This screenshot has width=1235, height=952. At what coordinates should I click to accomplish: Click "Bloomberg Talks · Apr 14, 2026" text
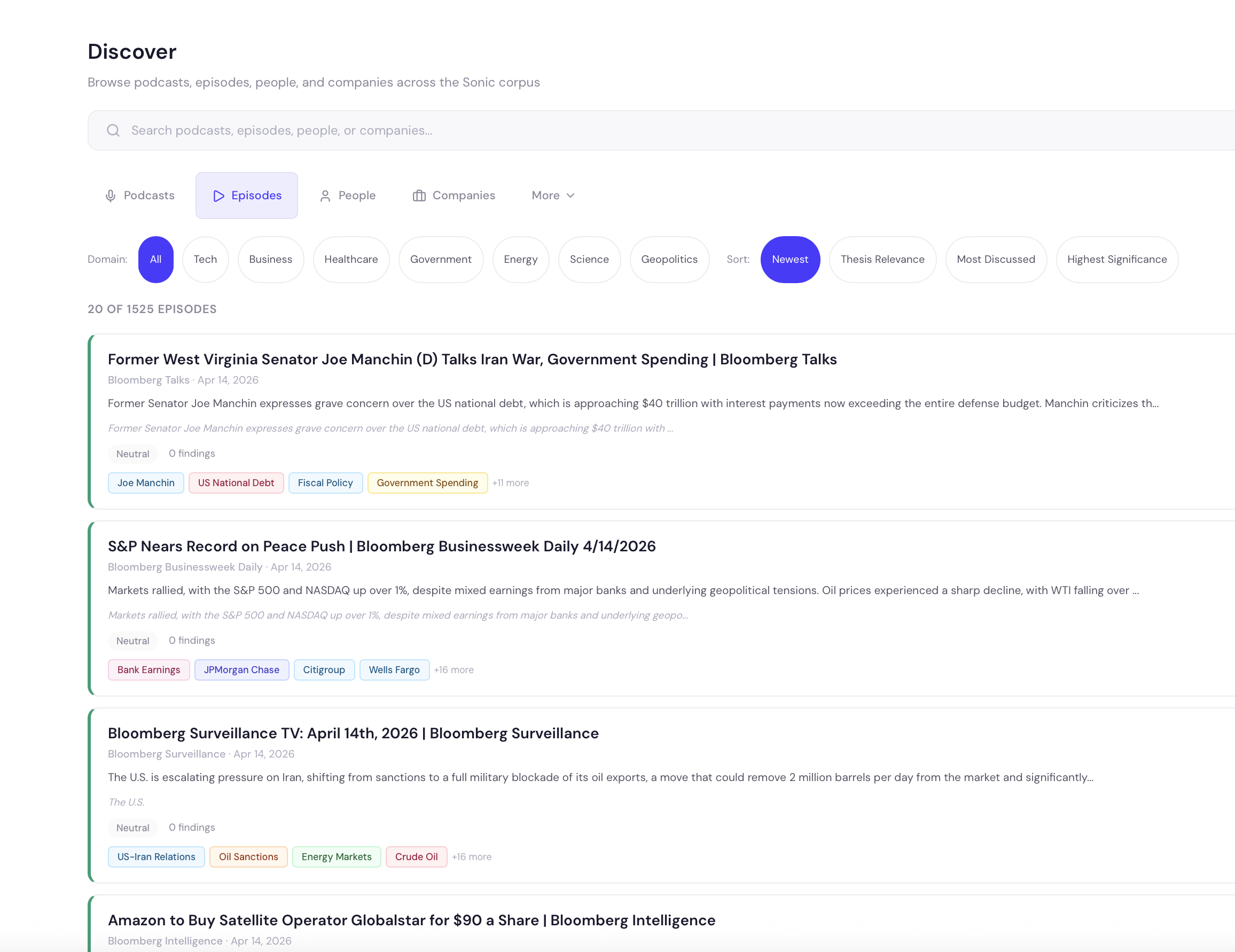pos(183,380)
